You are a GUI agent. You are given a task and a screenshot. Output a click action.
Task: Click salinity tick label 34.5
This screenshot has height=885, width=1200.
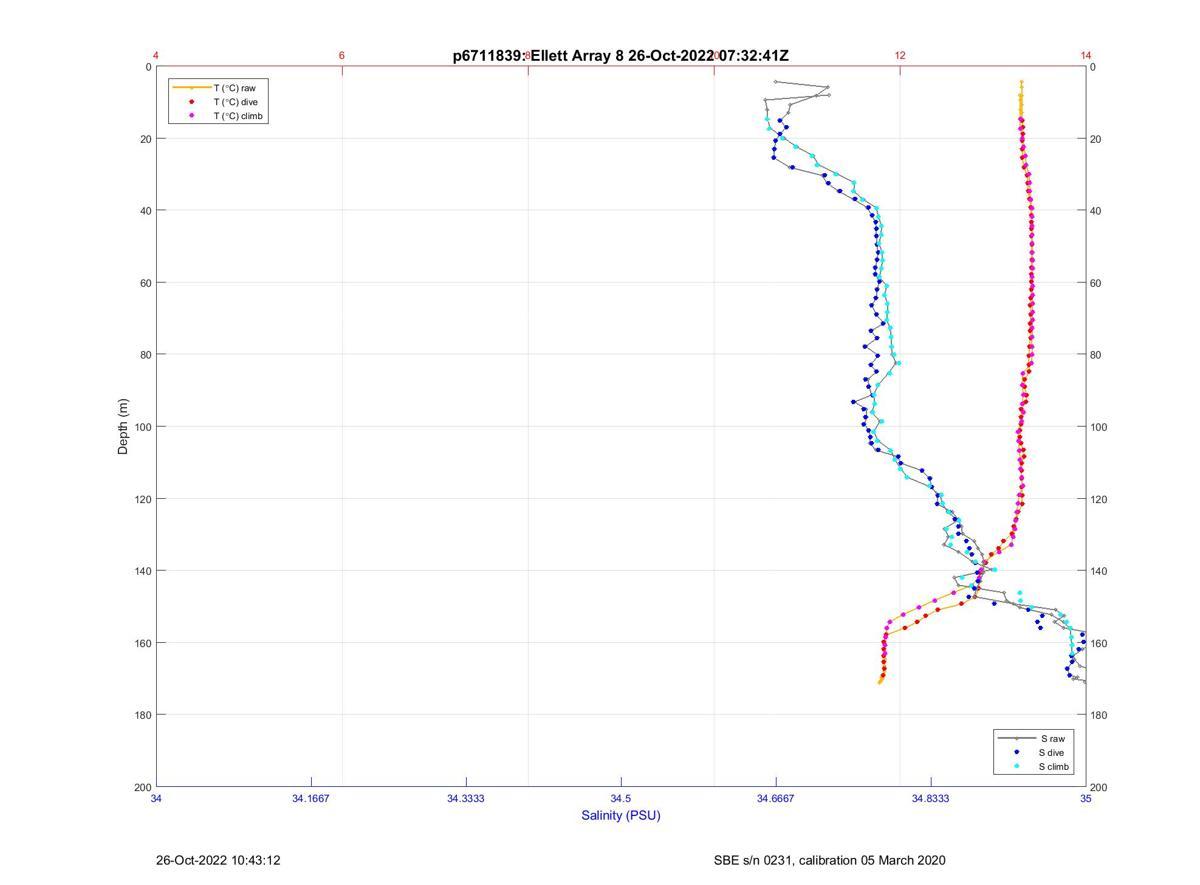click(621, 798)
